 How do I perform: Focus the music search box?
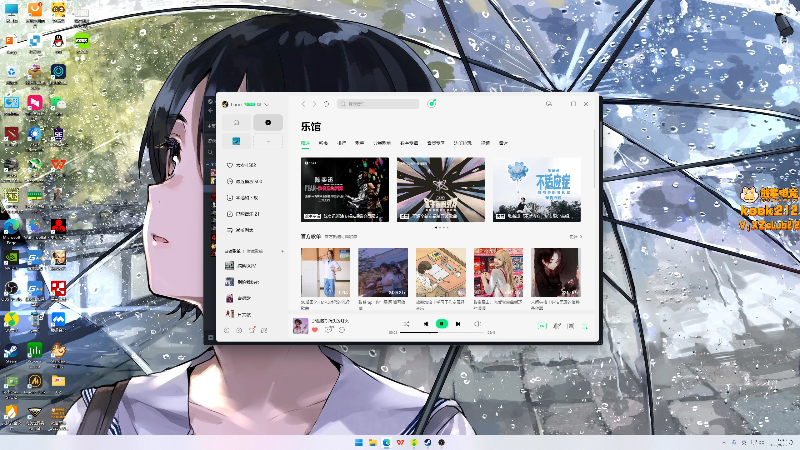tap(378, 104)
